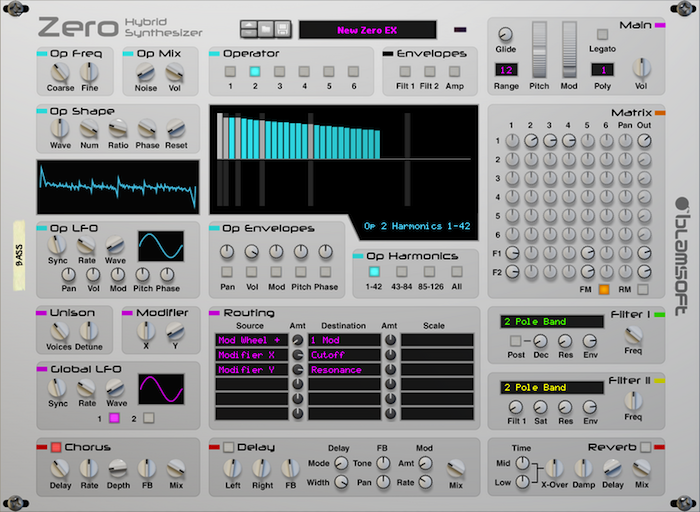Click the Modifier X knob
Screen dimensions: 700x512
tap(146, 331)
